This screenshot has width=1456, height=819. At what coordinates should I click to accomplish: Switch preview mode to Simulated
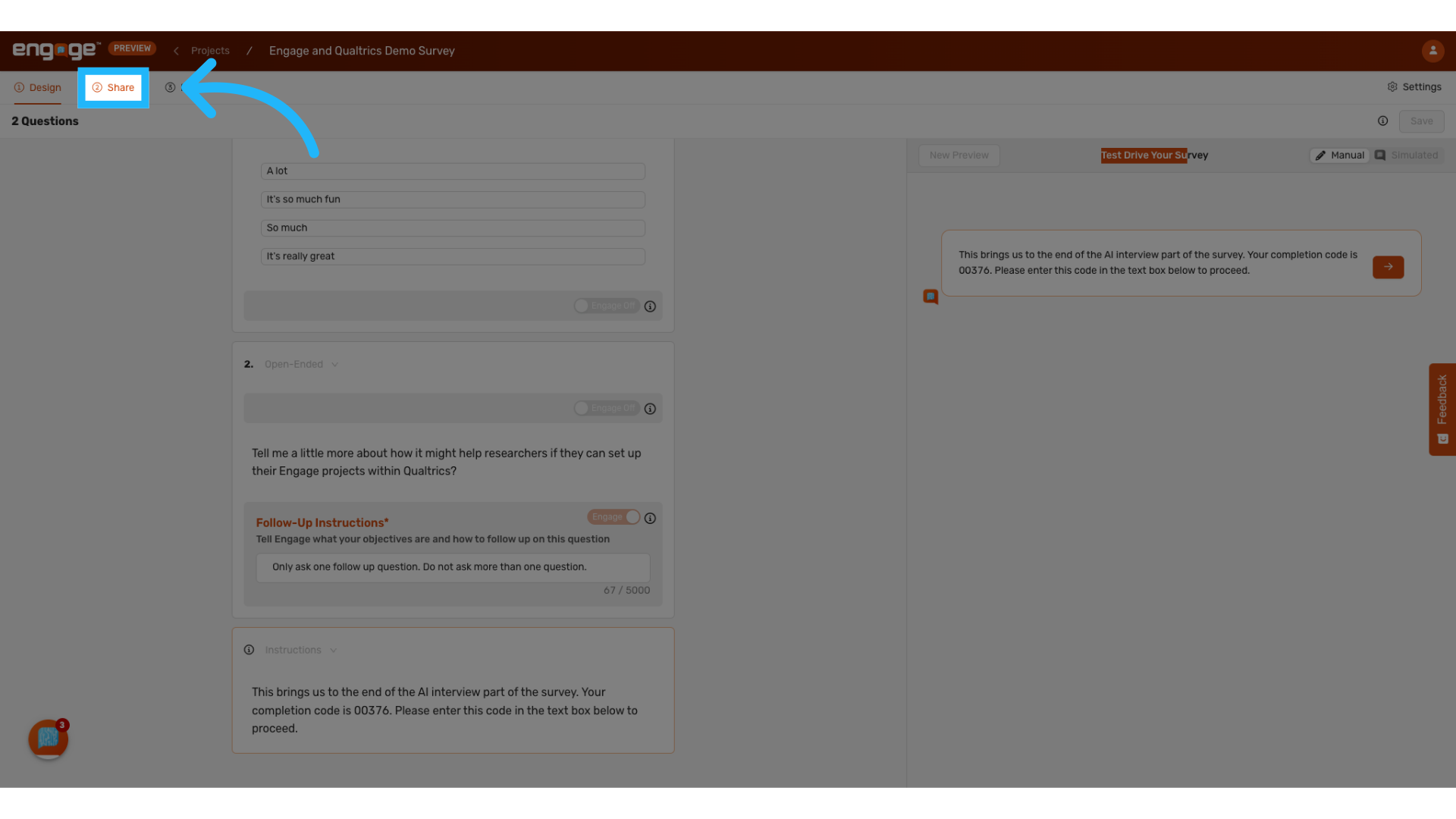point(1407,155)
